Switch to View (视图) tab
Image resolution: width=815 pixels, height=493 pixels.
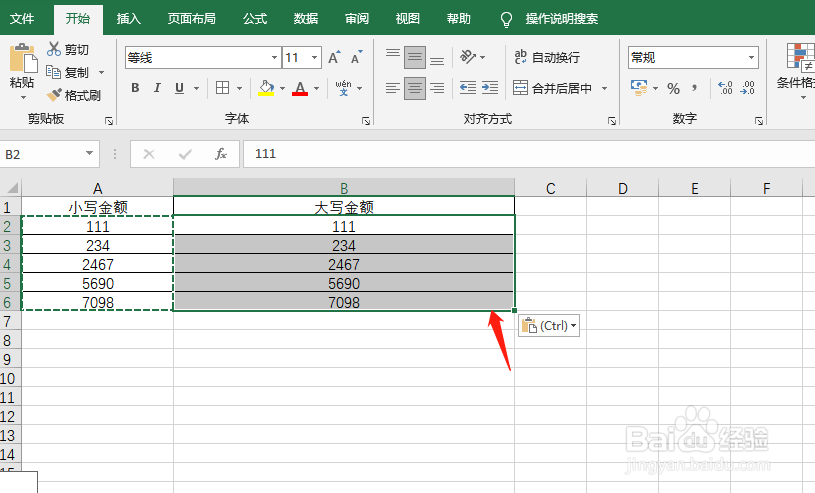pos(408,19)
